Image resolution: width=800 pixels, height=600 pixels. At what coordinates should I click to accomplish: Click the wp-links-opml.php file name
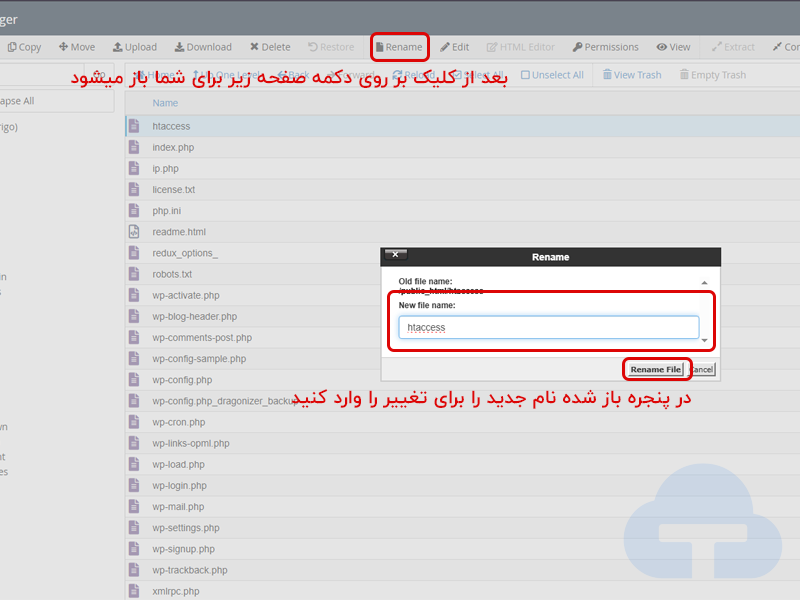click(x=191, y=443)
